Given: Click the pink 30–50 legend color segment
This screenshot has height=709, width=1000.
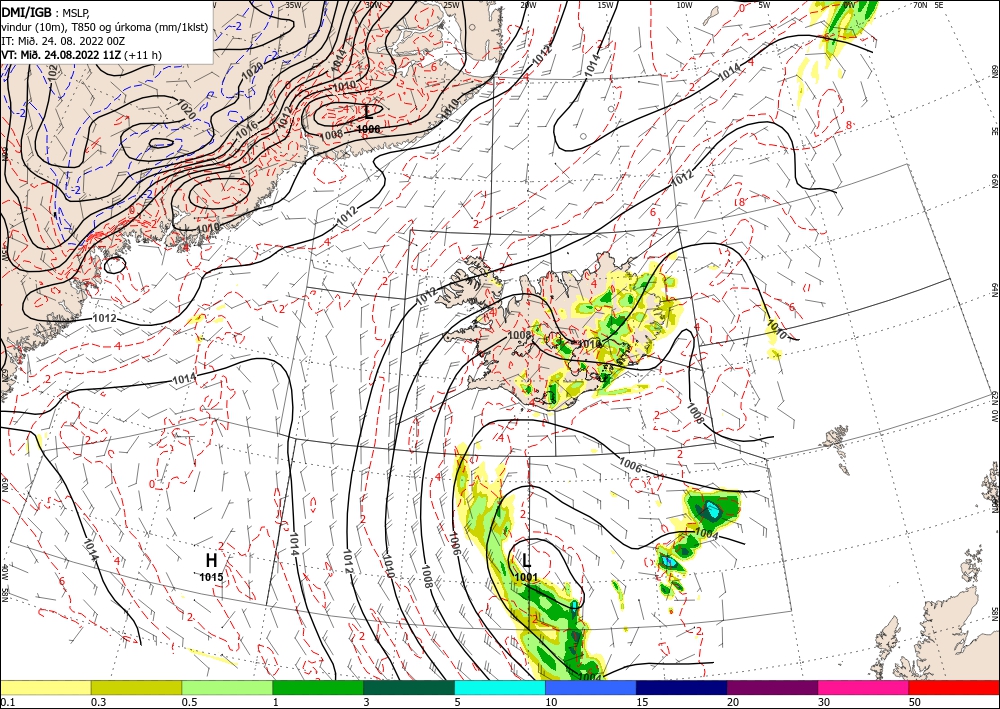Looking at the screenshot, I should click(x=864, y=687).
